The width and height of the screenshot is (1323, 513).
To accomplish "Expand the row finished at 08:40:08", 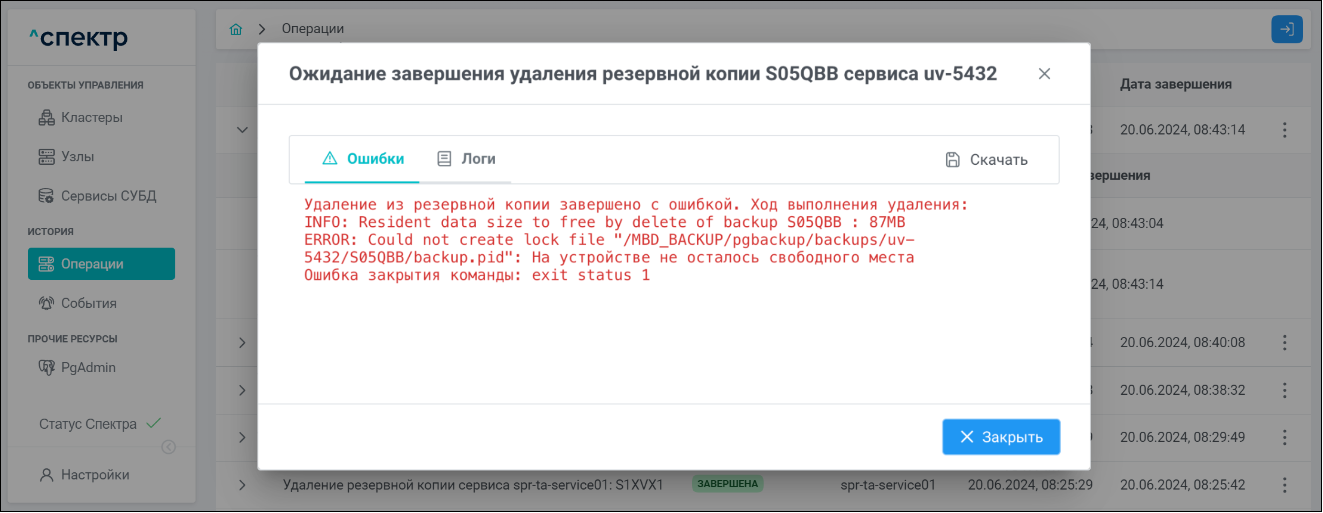I will coord(241,343).
